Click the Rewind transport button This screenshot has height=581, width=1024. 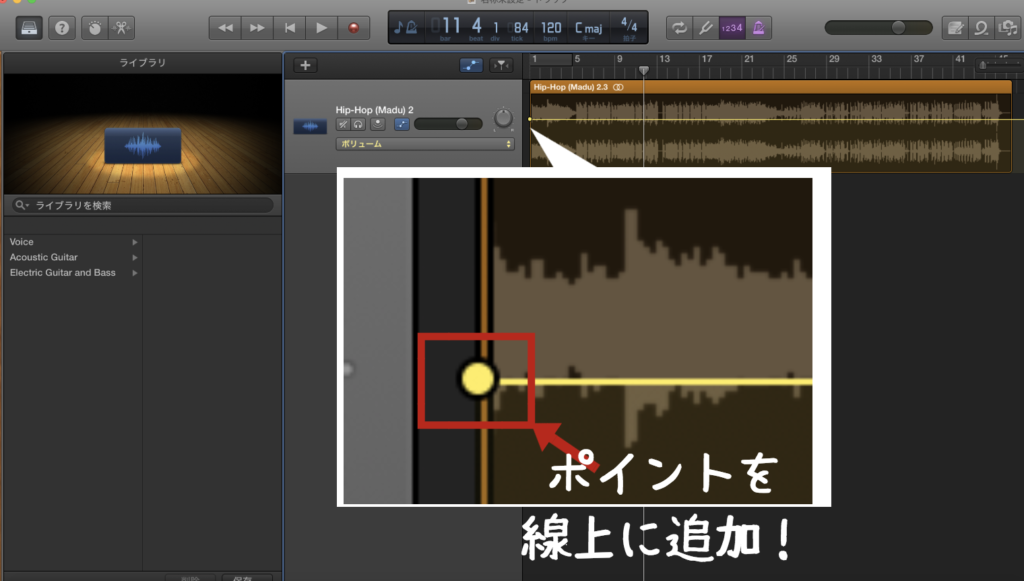[x=225, y=28]
